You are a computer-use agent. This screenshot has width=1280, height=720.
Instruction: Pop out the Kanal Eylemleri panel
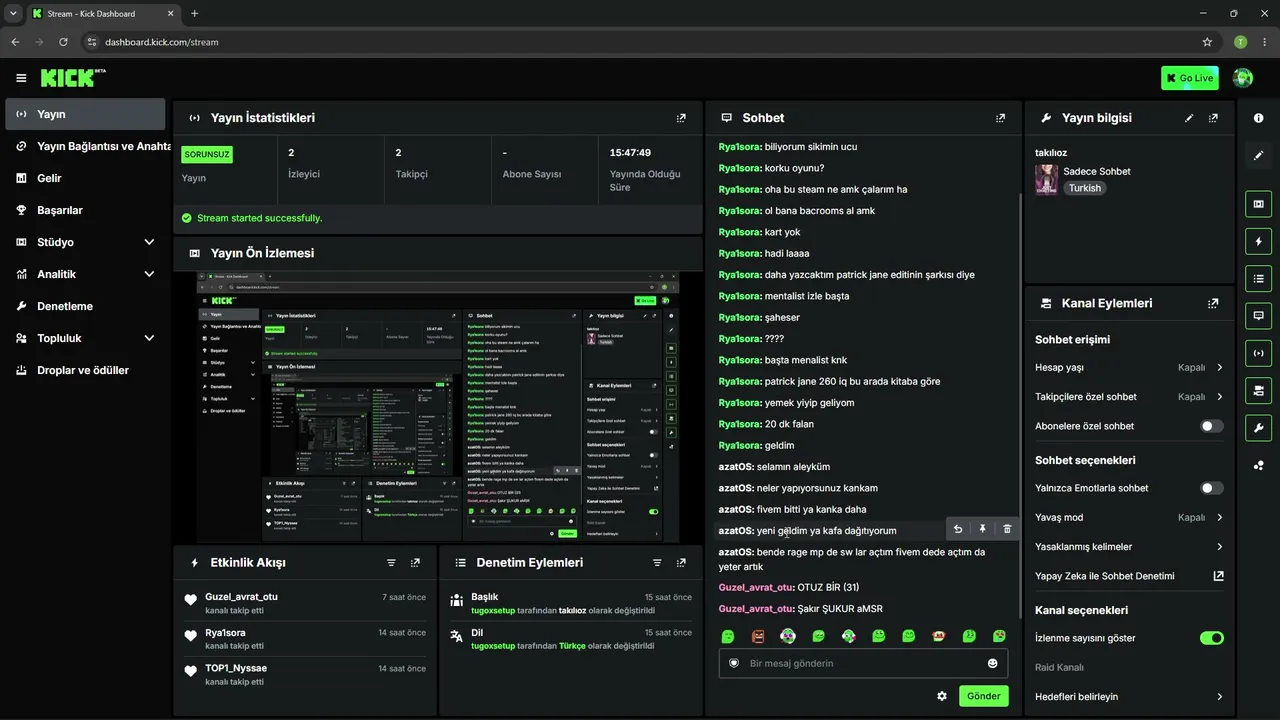click(x=1213, y=303)
